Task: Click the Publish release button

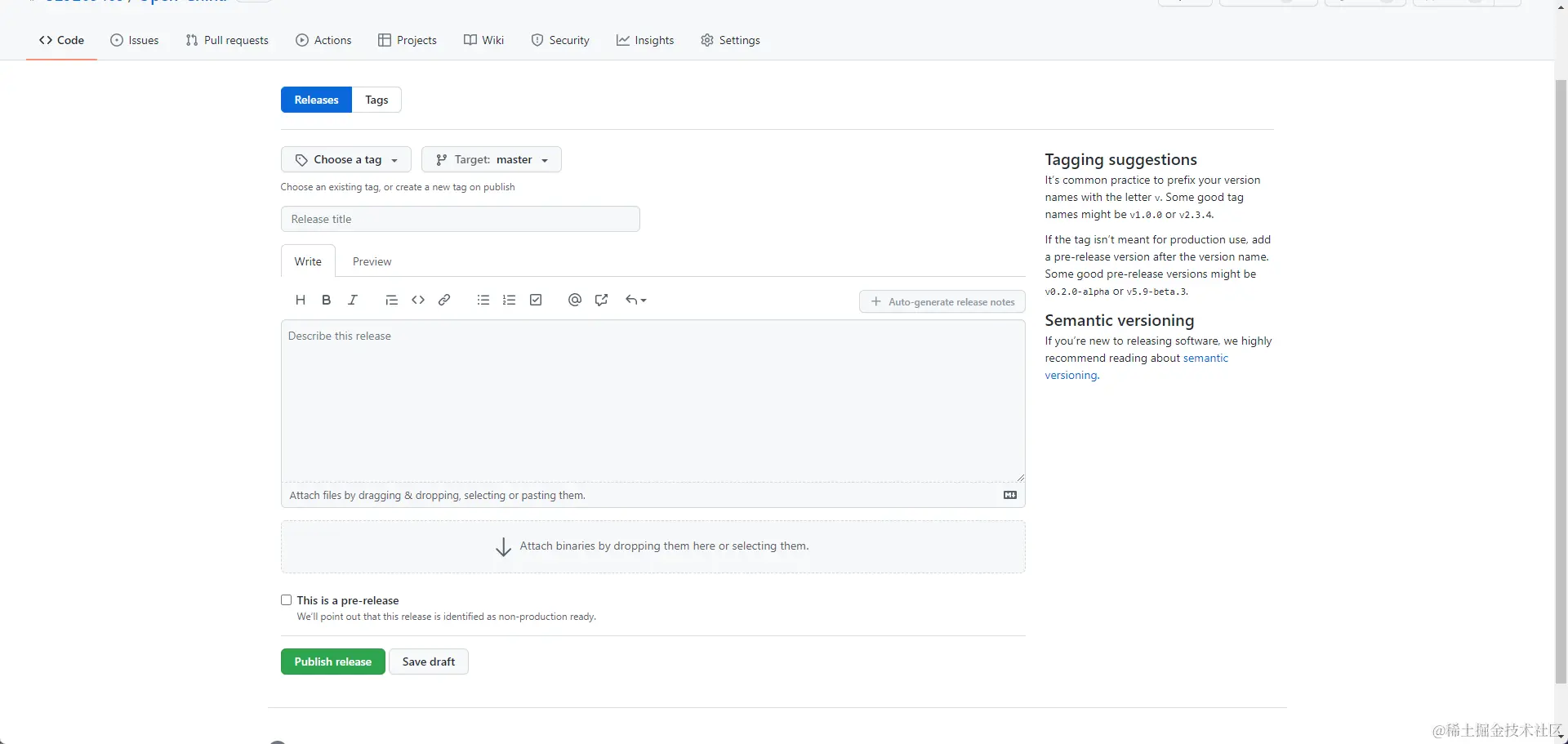Action: click(333, 662)
